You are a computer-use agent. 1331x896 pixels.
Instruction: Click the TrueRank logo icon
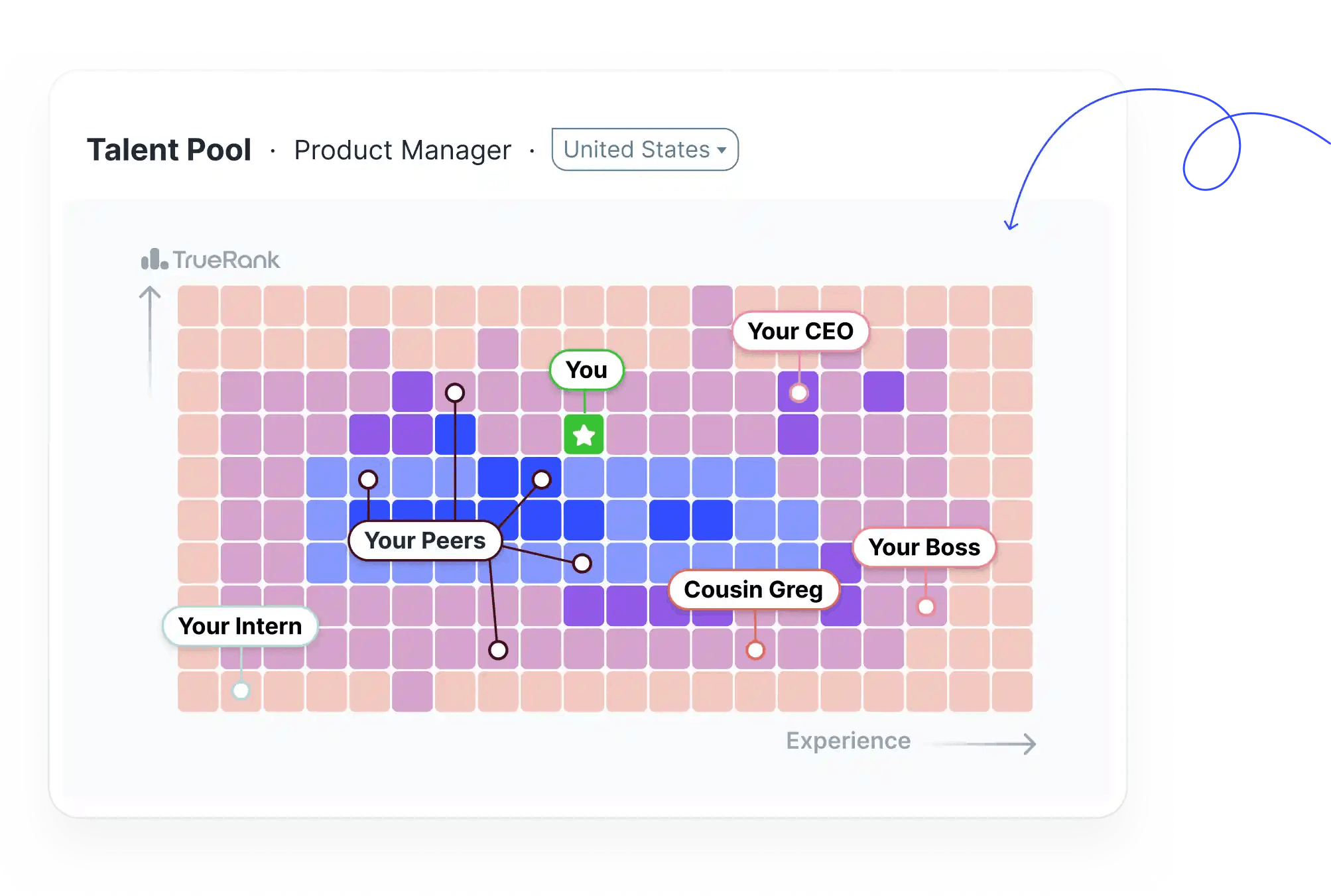155,259
